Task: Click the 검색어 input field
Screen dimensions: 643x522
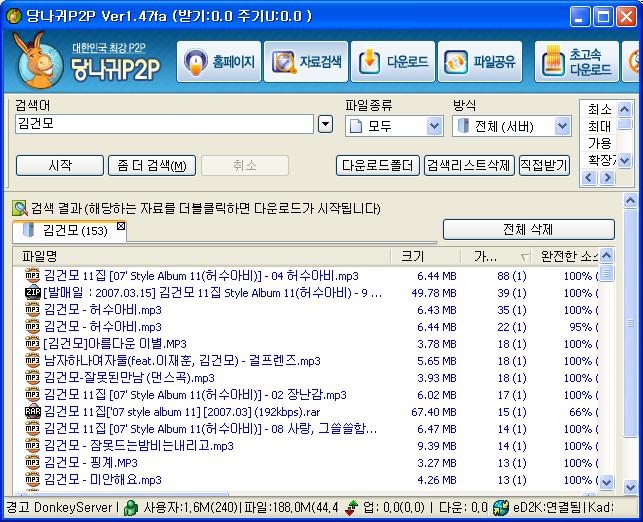Action: (x=164, y=124)
